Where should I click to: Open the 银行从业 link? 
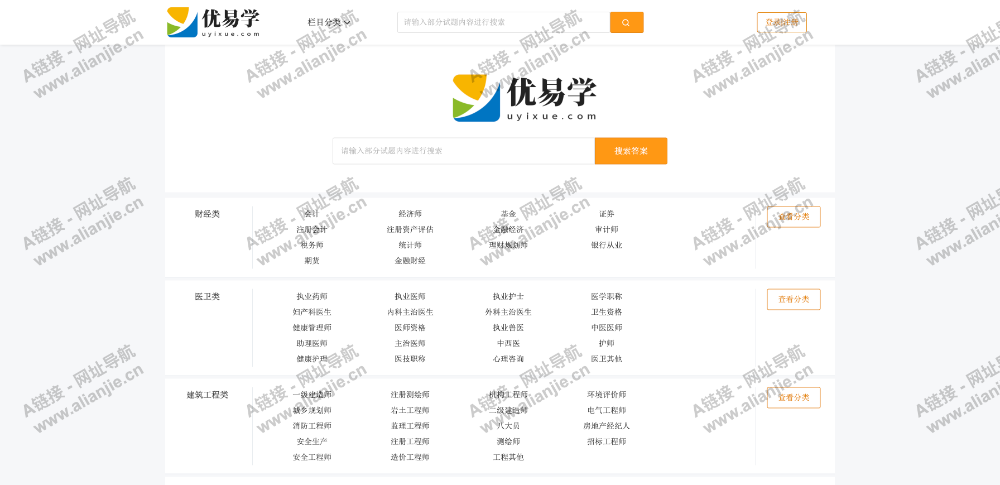(x=607, y=245)
